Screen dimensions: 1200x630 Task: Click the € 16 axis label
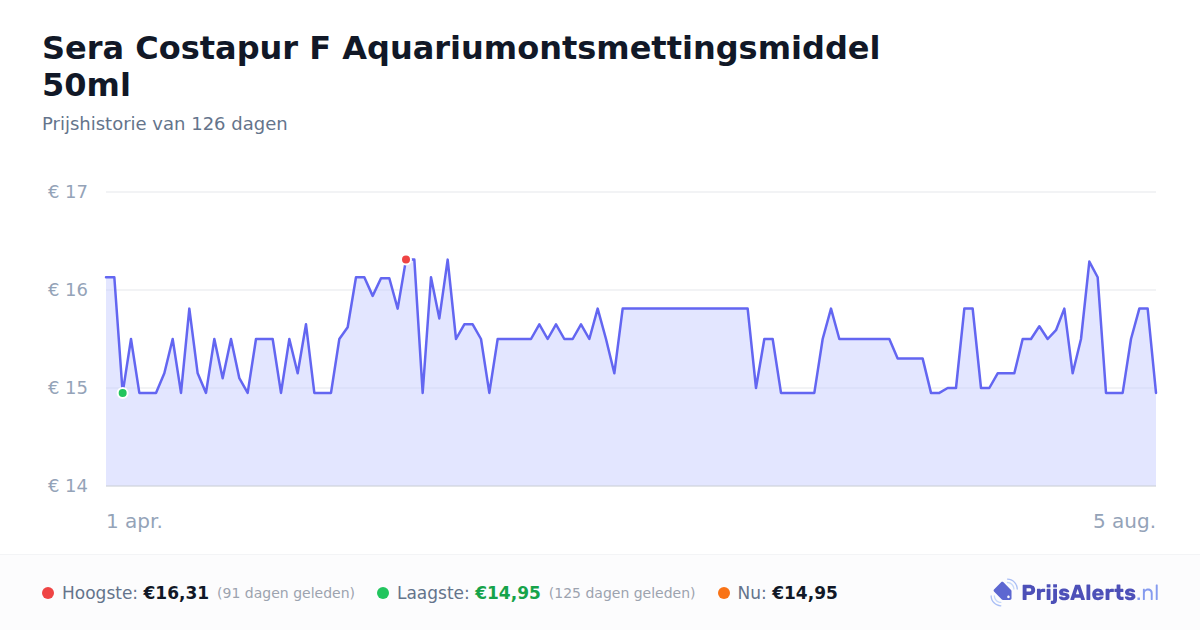67,290
